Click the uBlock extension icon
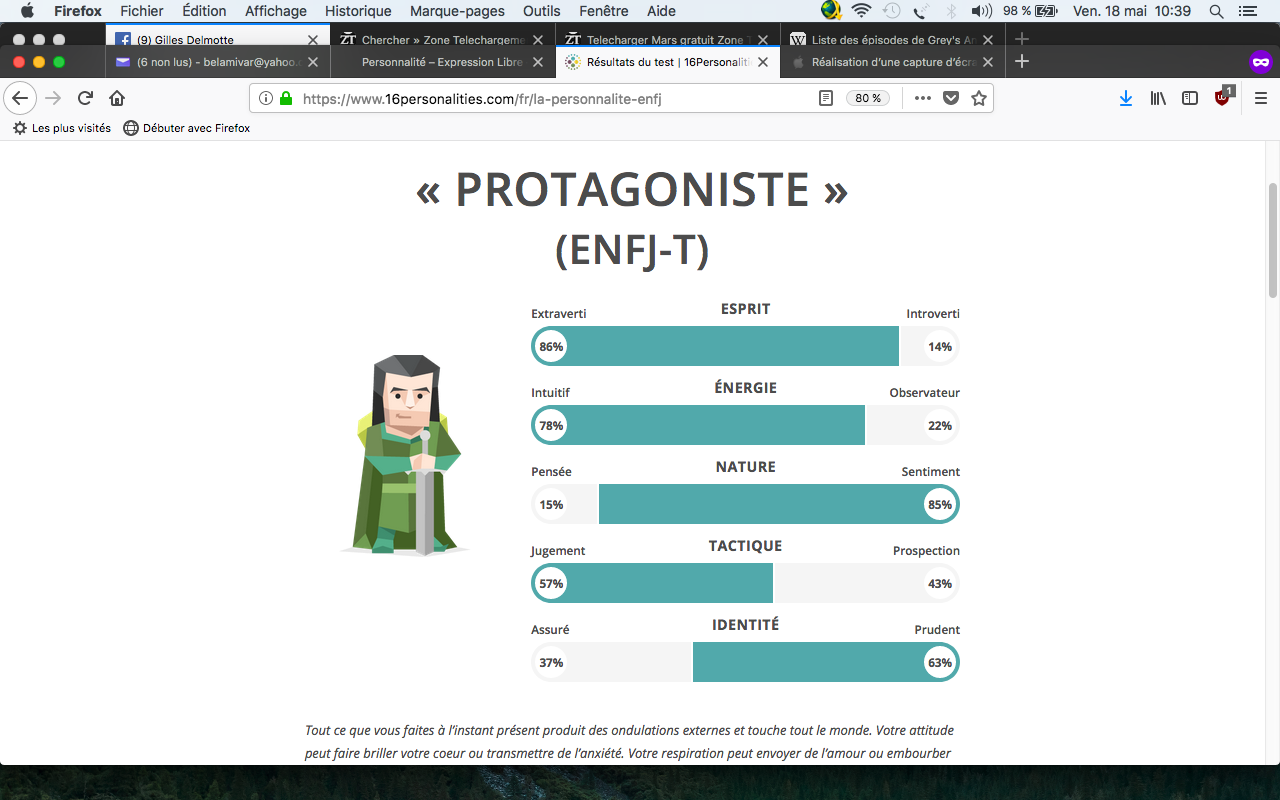Screen dimensions: 1280x800 pyautogui.click(x=1223, y=97)
